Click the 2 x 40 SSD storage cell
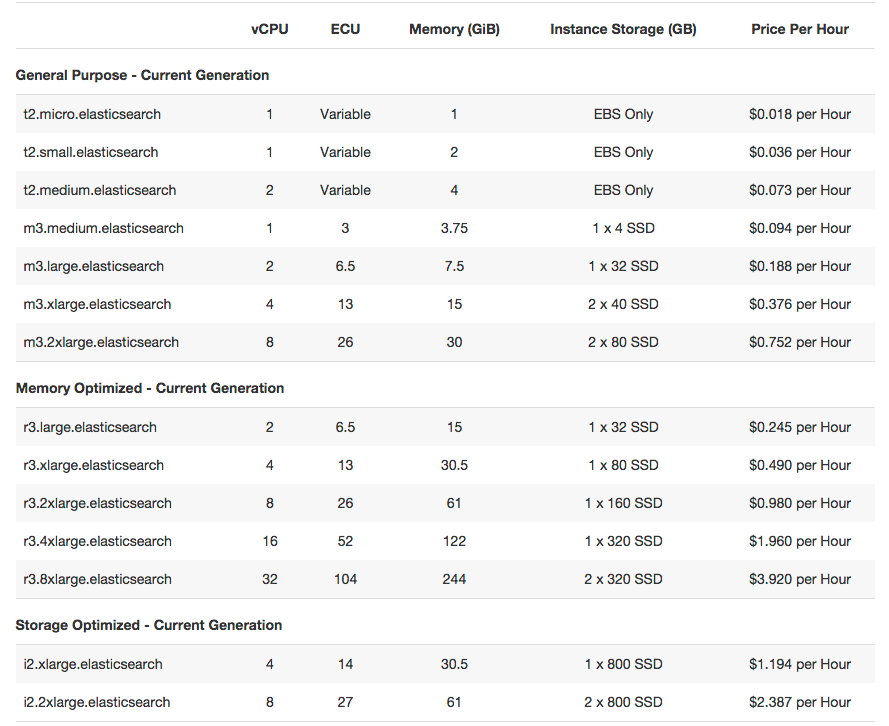Viewport: 889px width, 726px height. pos(623,304)
